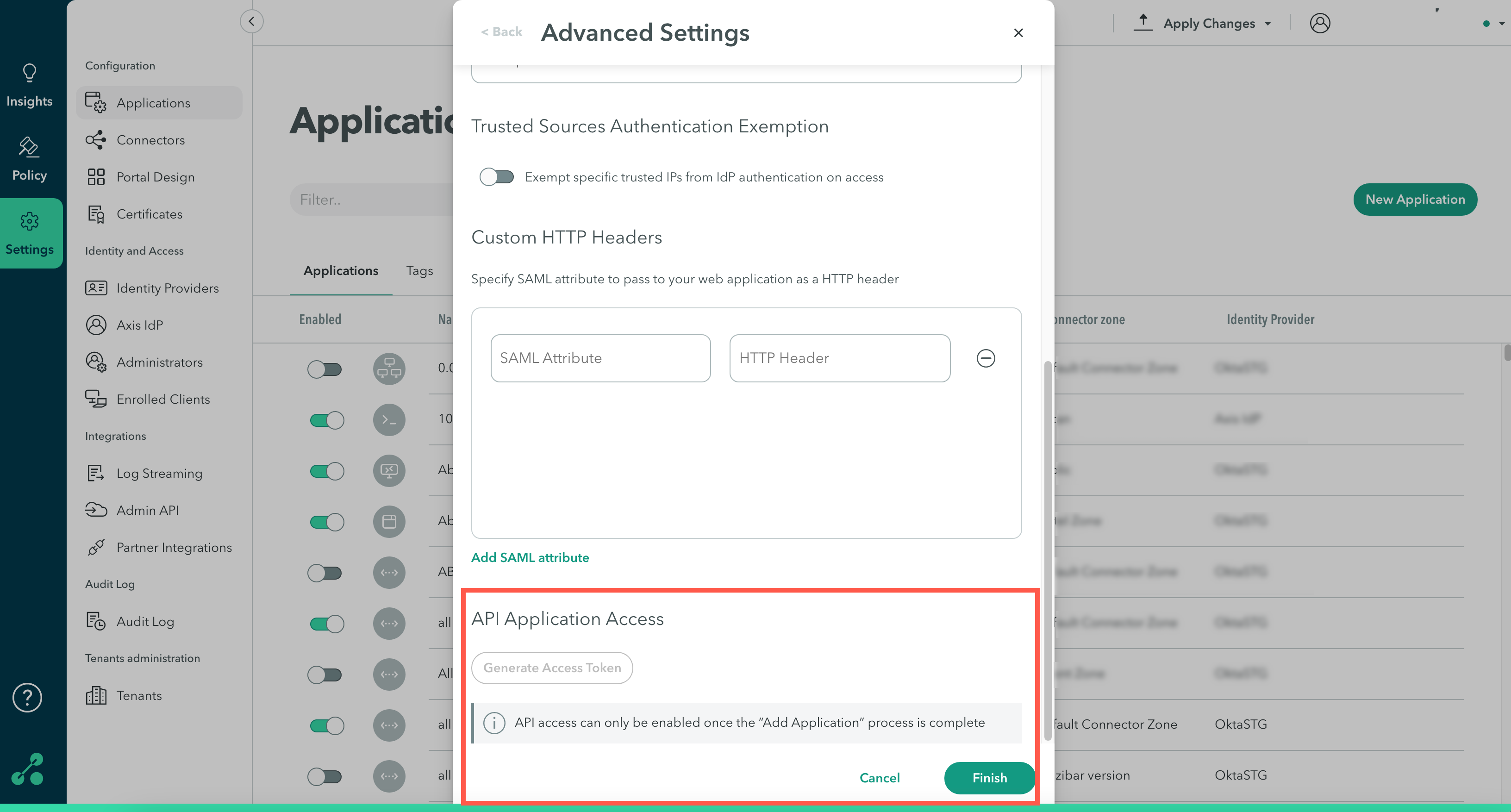
Task: Open the help question mark icon
Action: (27, 698)
